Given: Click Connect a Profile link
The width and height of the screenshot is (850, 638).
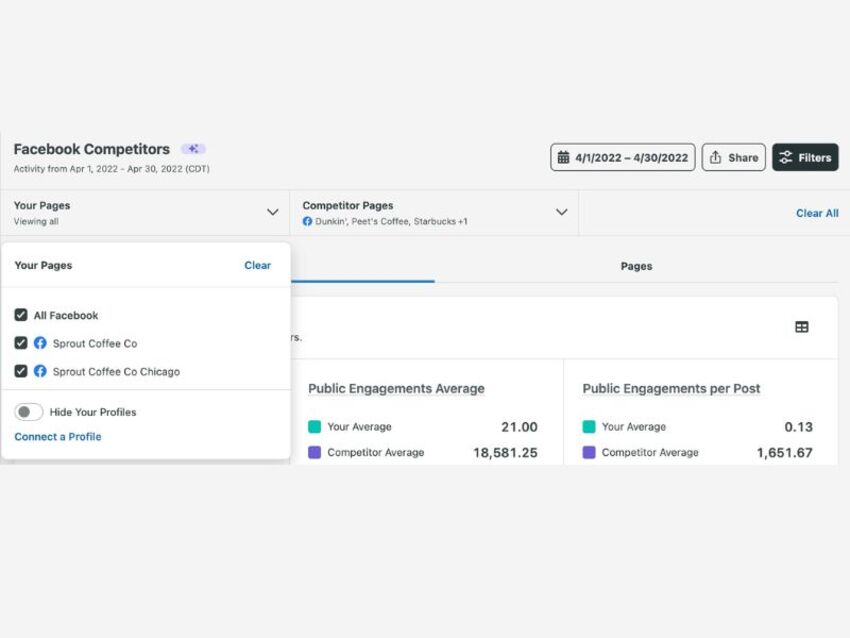Looking at the screenshot, I should [x=58, y=436].
